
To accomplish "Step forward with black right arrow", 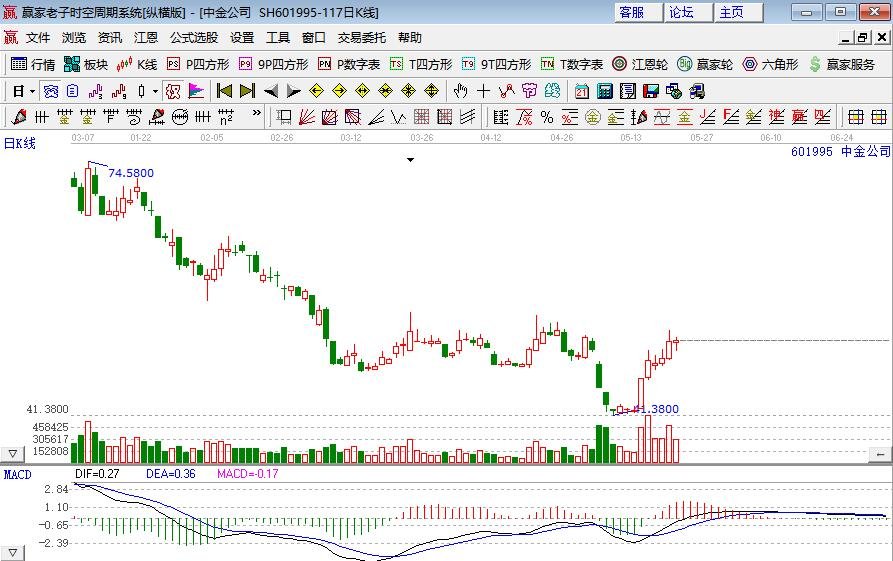I will click(x=293, y=91).
